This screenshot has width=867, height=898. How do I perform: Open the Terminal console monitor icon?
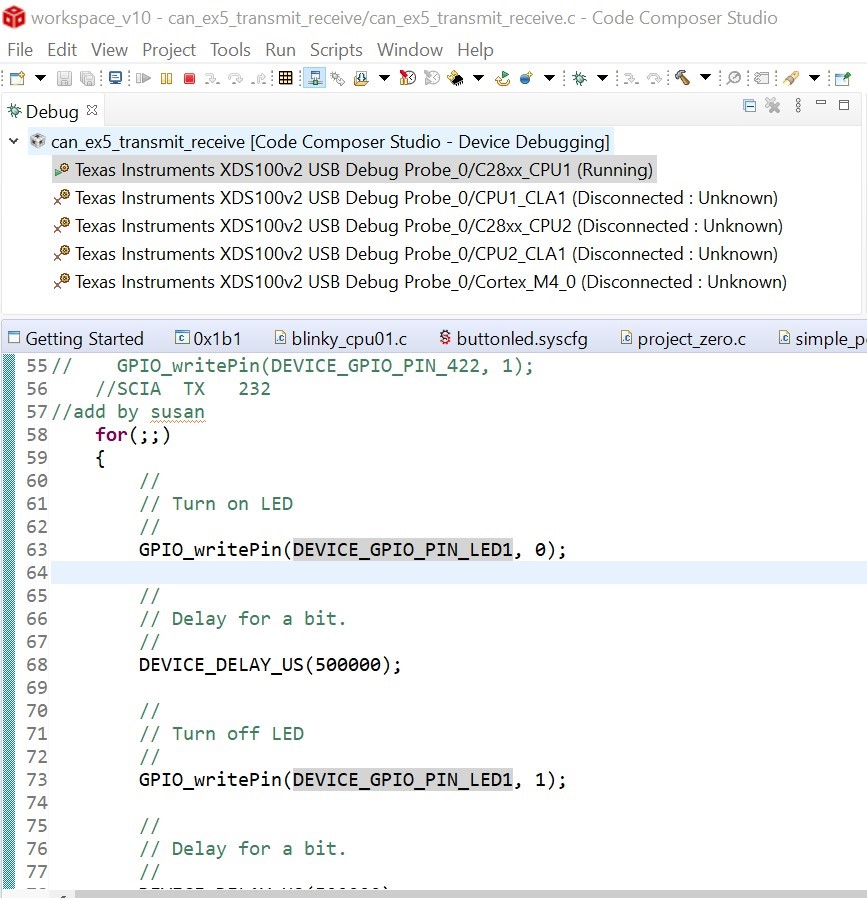[115, 78]
